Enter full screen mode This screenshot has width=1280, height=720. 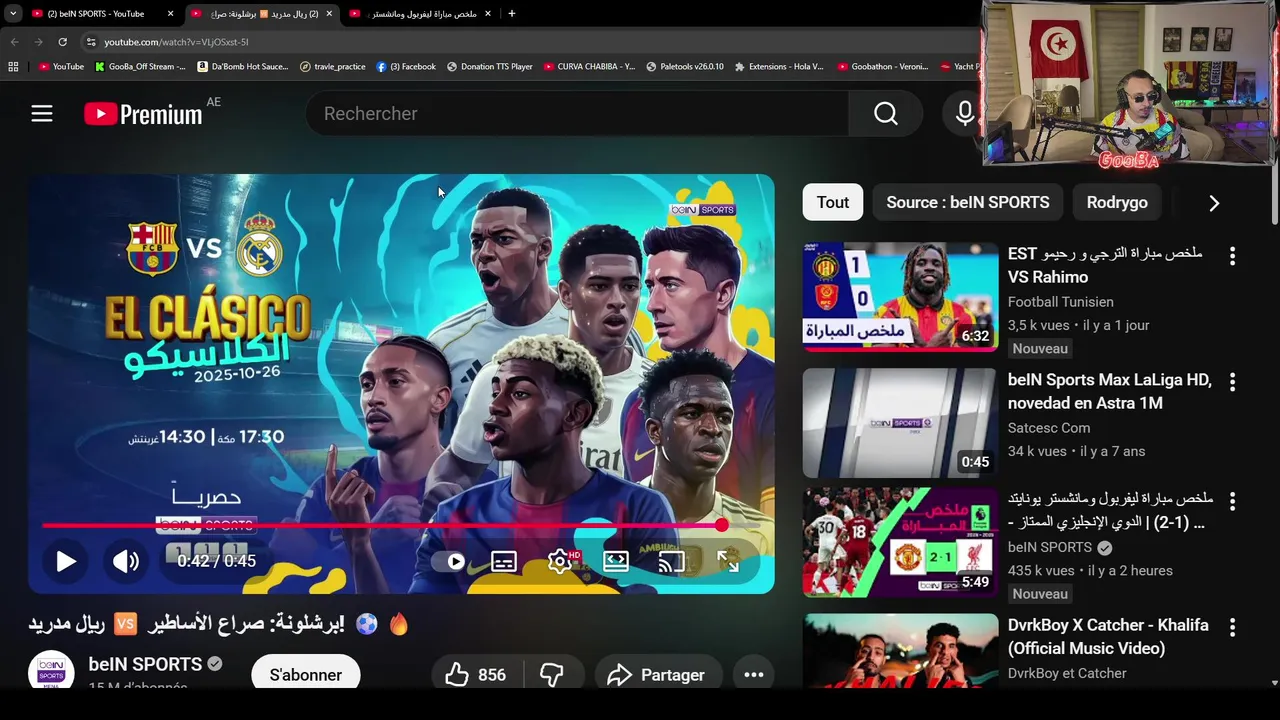[x=727, y=562]
